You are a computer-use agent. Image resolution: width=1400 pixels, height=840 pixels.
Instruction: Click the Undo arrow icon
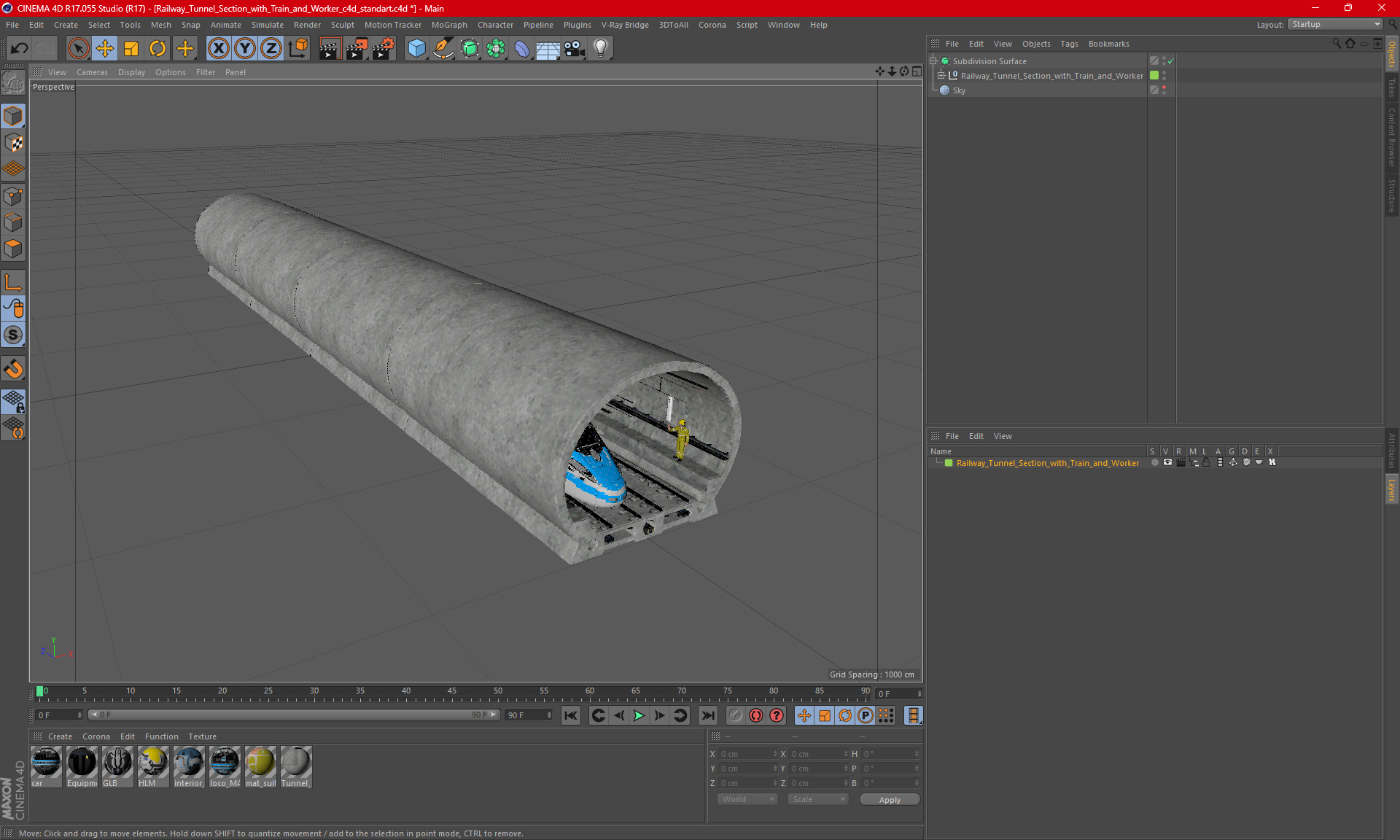(x=20, y=49)
